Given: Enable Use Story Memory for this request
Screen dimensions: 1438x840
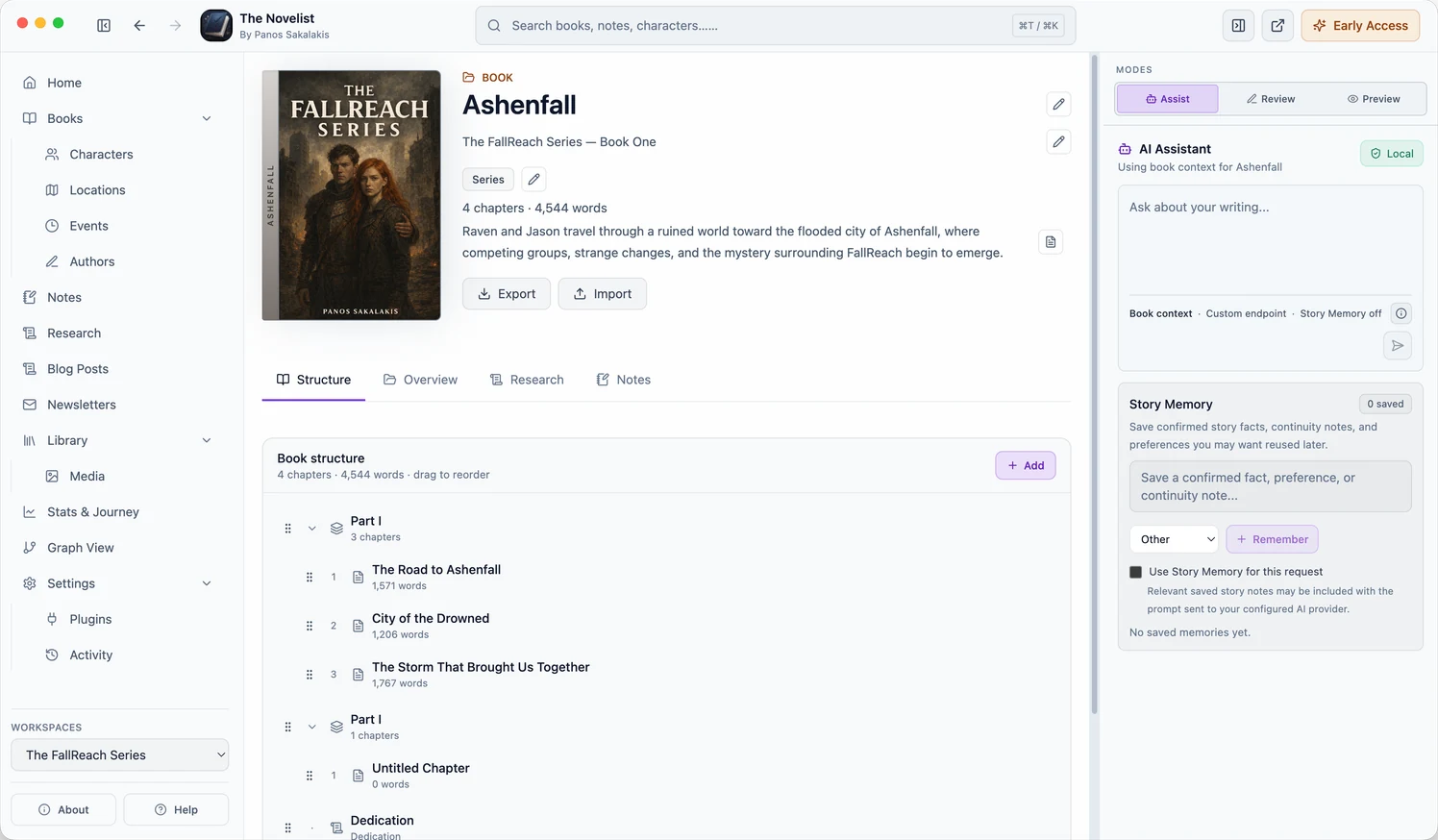Looking at the screenshot, I should [1135, 572].
